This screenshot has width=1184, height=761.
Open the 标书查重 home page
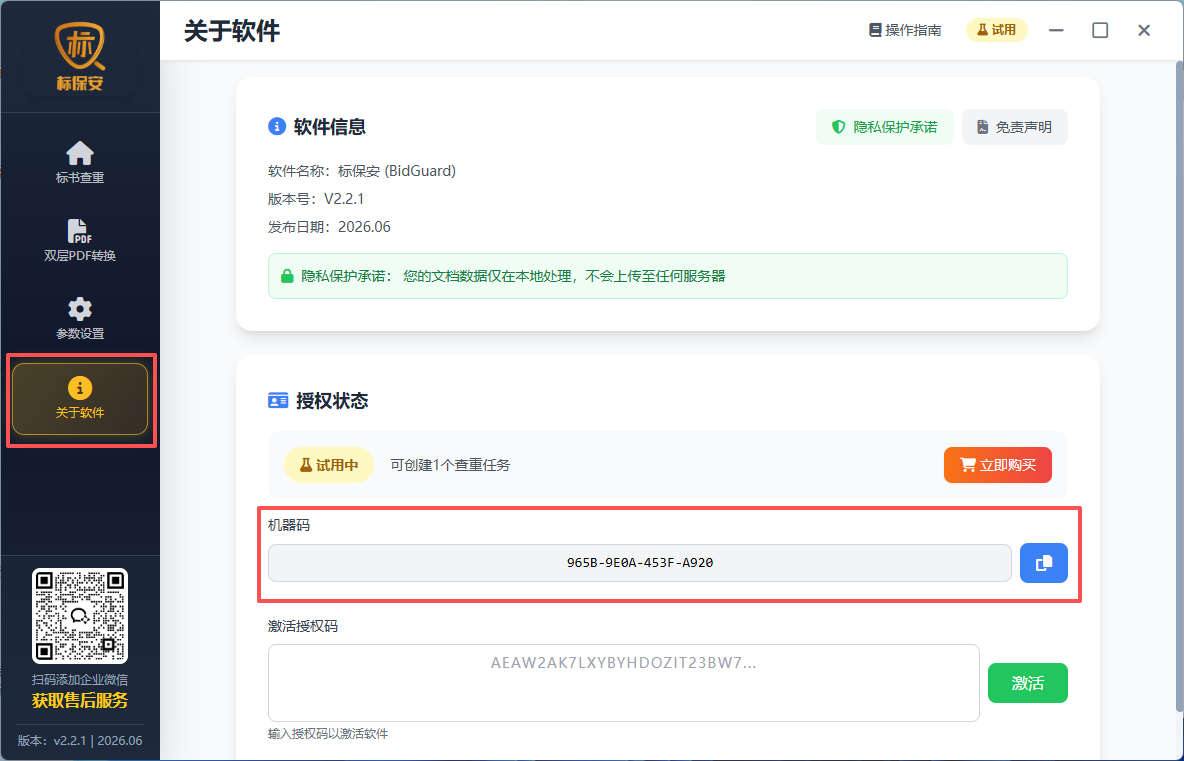[80, 162]
